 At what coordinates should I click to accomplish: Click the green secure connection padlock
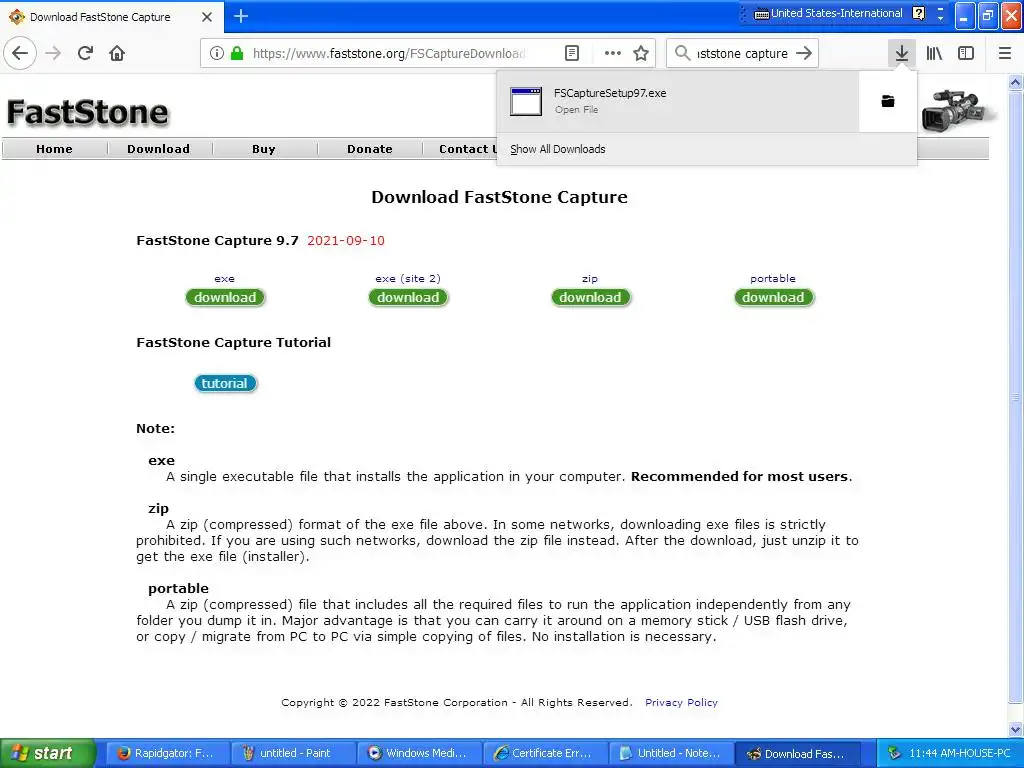tap(238, 53)
